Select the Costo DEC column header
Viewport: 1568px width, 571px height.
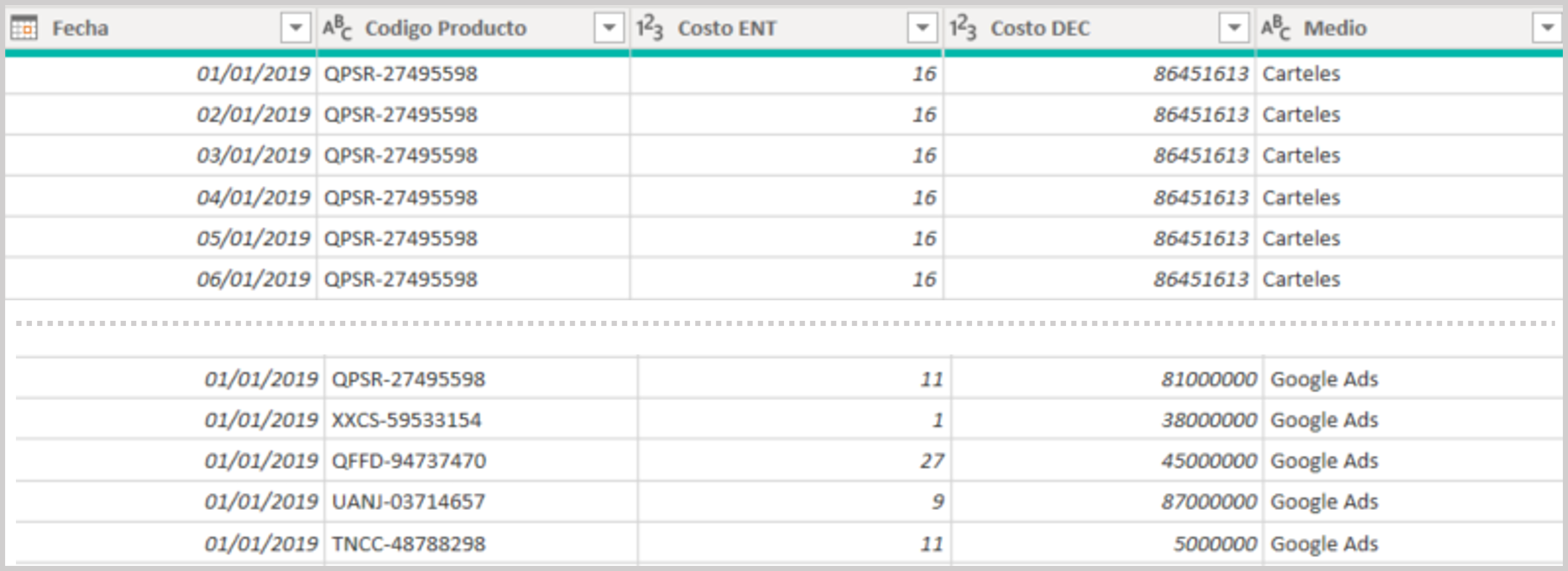pyautogui.click(x=1040, y=28)
